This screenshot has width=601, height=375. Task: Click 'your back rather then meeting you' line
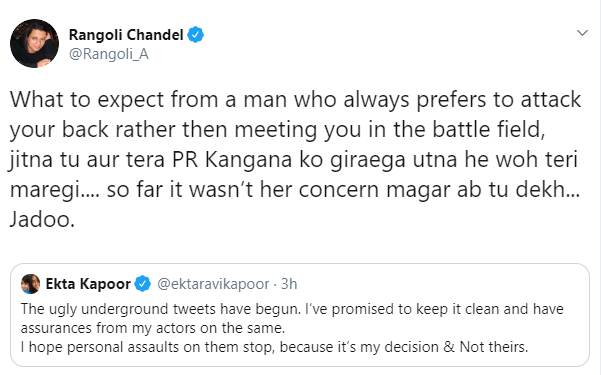click(x=185, y=130)
